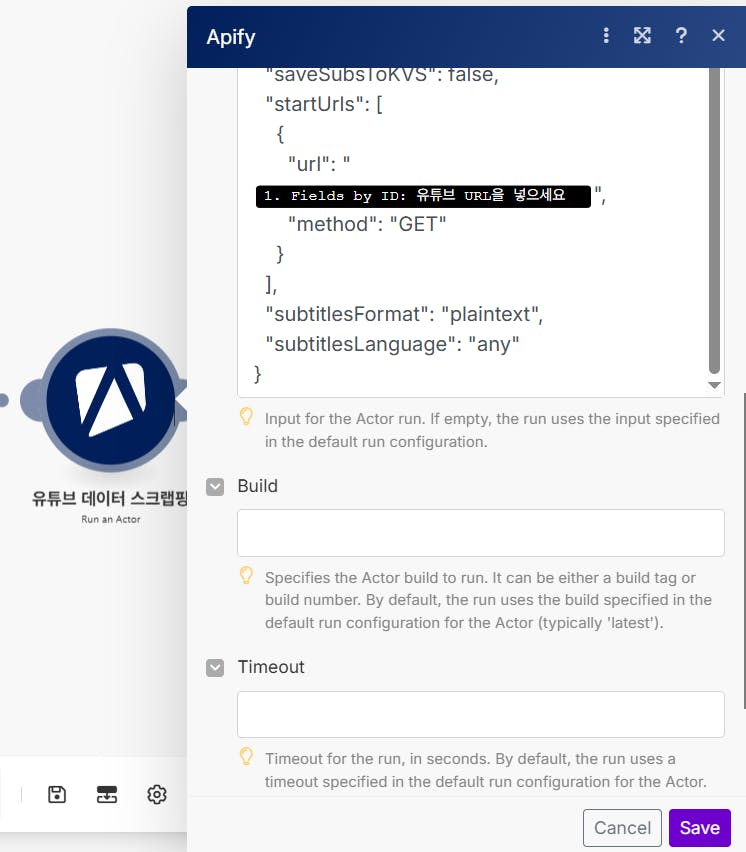Click the 유튜브 데이터 스크랩핑 module label
The width and height of the screenshot is (746, 852).
pos(109,498)
